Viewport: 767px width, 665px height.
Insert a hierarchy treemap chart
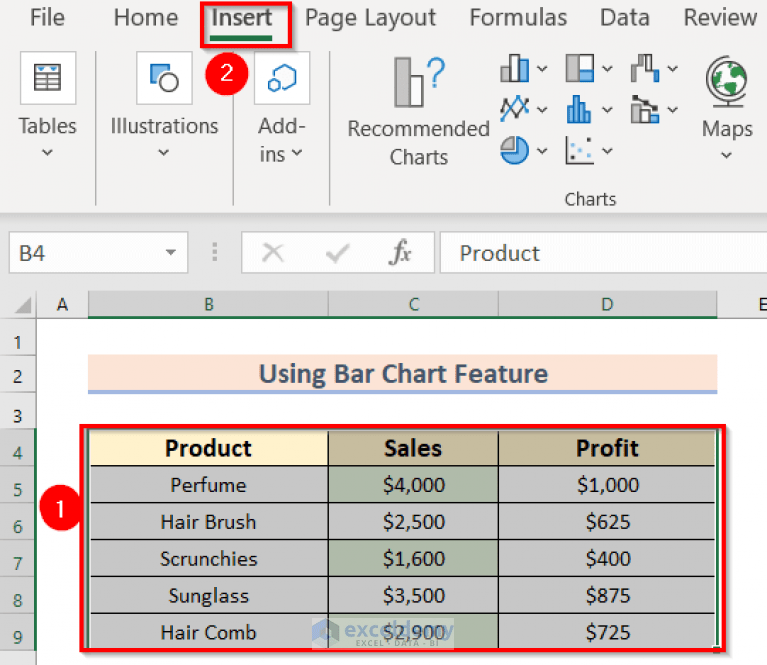pos(580,68)
